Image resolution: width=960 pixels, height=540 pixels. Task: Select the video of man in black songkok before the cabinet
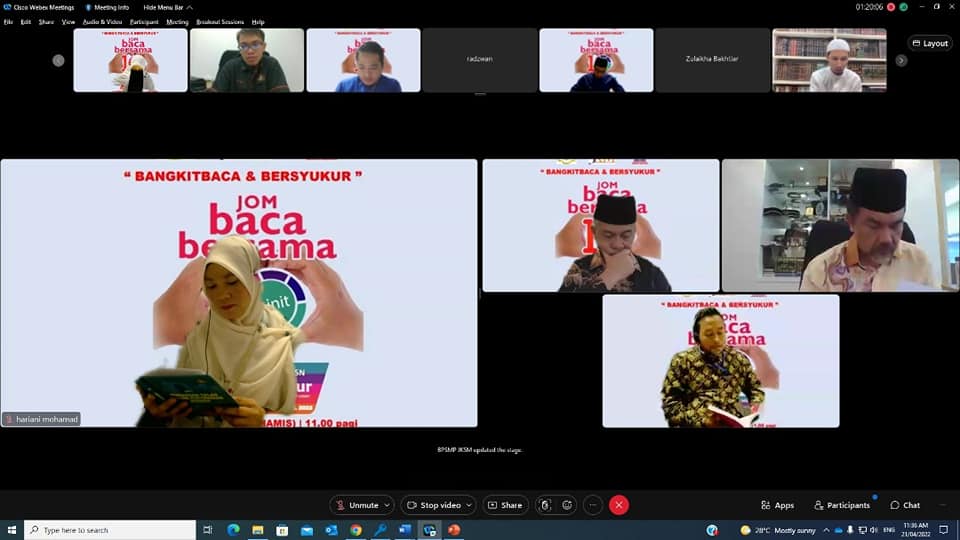pos(840,225)
